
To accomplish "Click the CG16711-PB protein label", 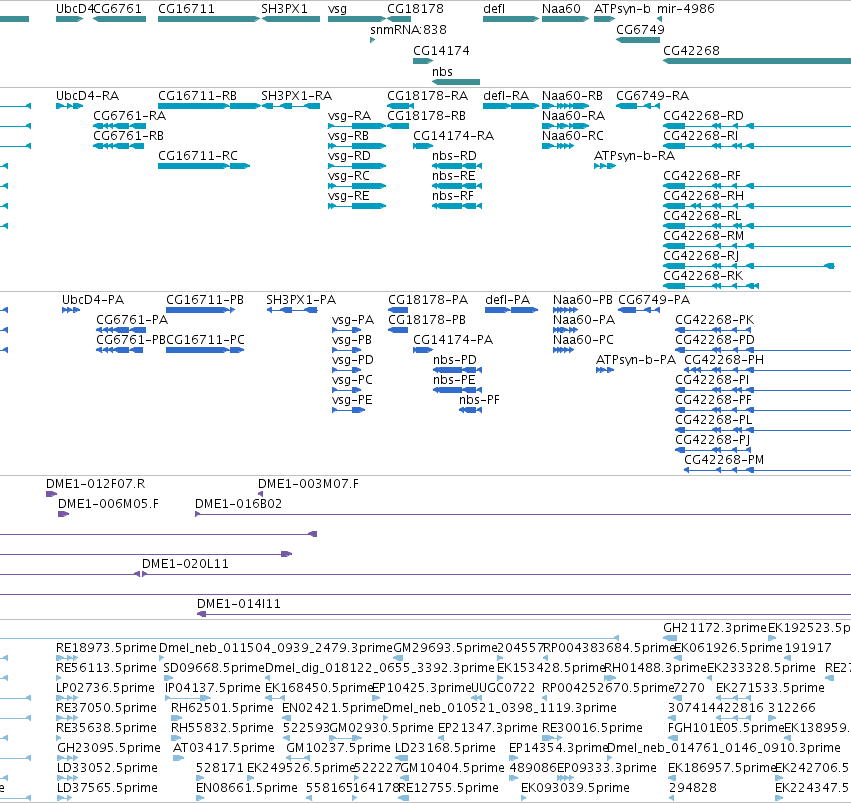I will pyautogui.click(x=205, y=300).
